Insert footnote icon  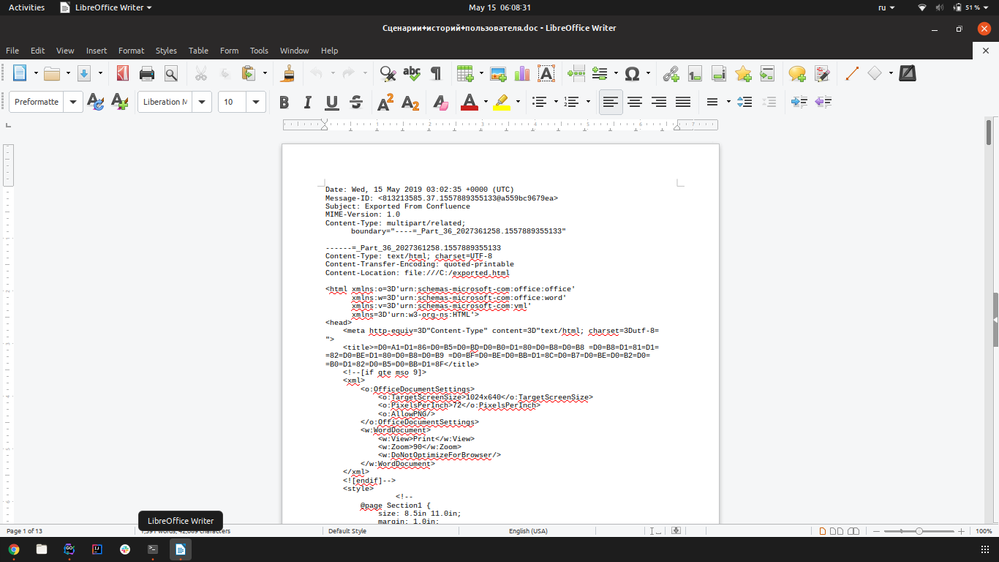click(x=694, y=74)
